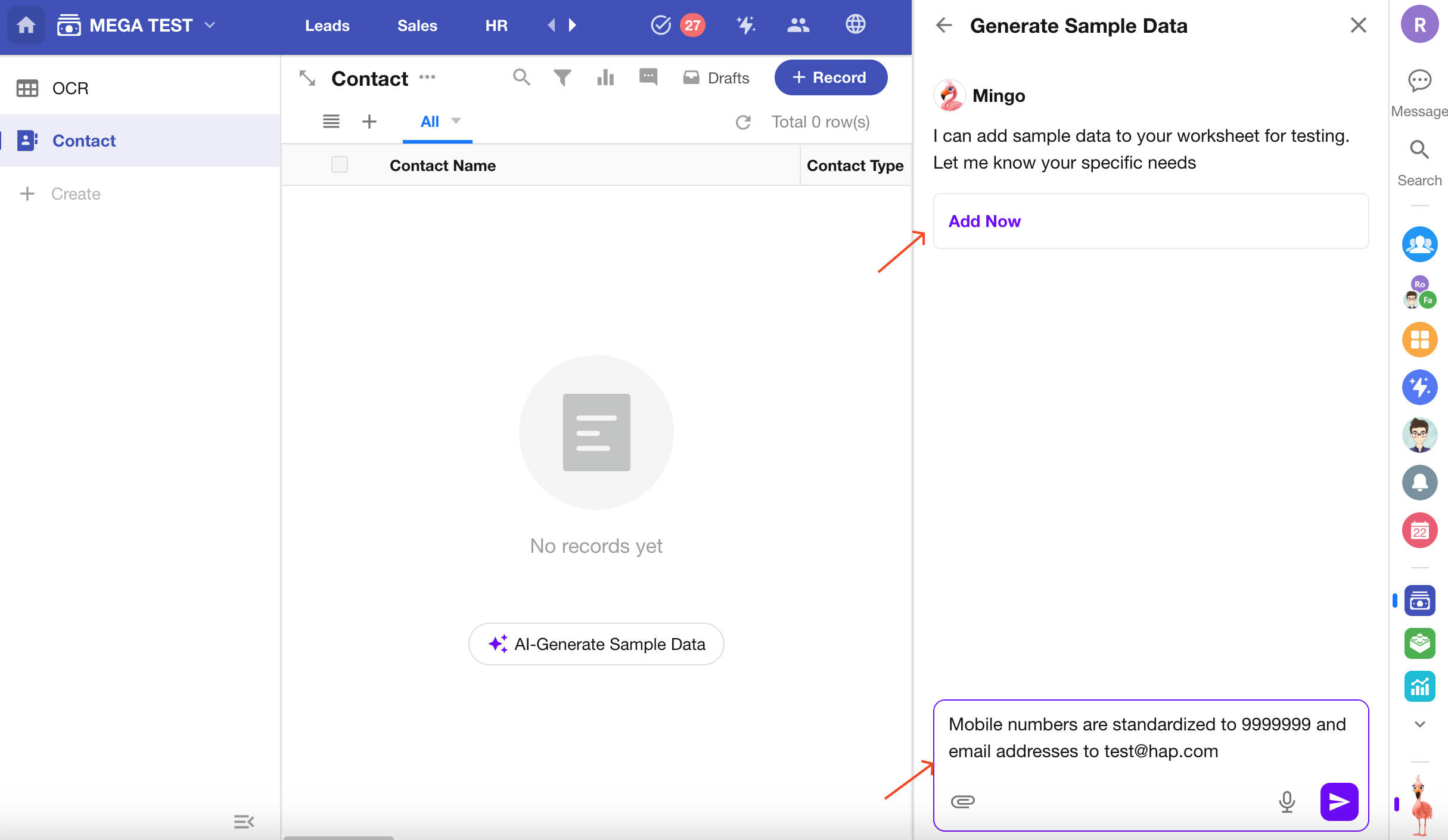Tick the select-all checkbox beside Contact Name

coord(340,165)
